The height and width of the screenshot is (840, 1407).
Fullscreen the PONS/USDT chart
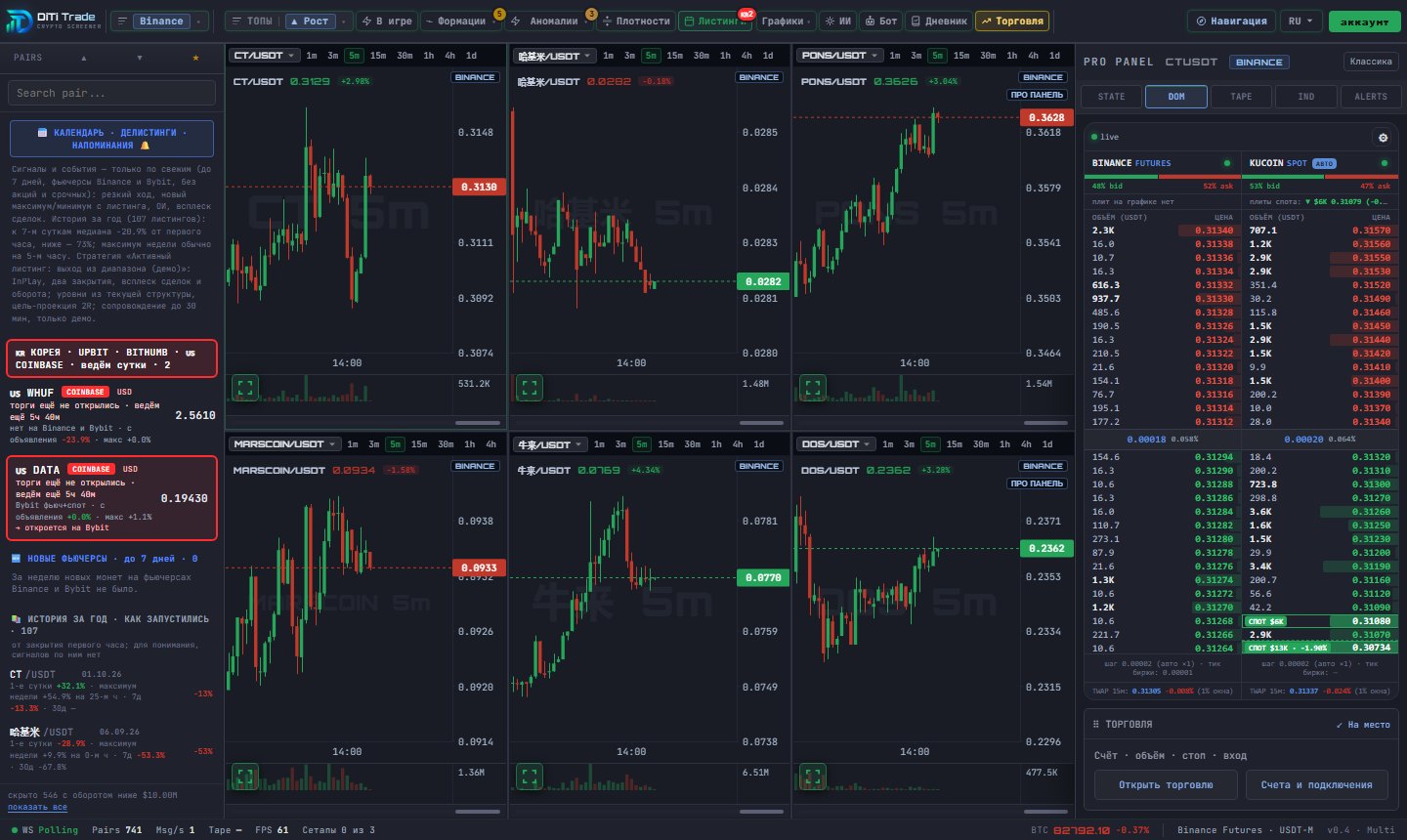(813, 388)
